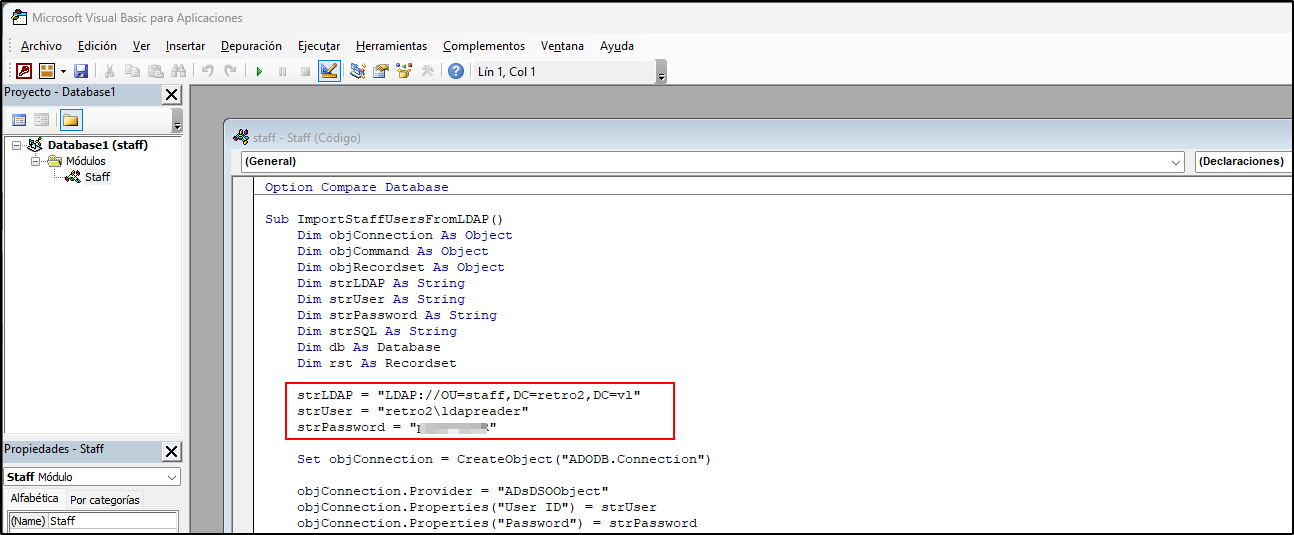This screenshot has width=1294, height=535.
Task: Open the (General) object dropdown
Action: pyautogui.click(x=1175, y=161)
